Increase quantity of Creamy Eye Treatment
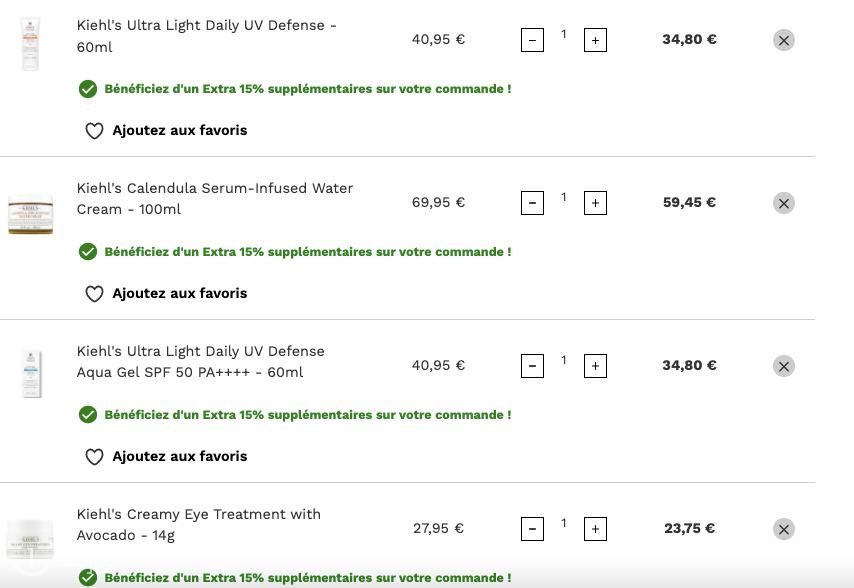 click(x=595, y=529)
